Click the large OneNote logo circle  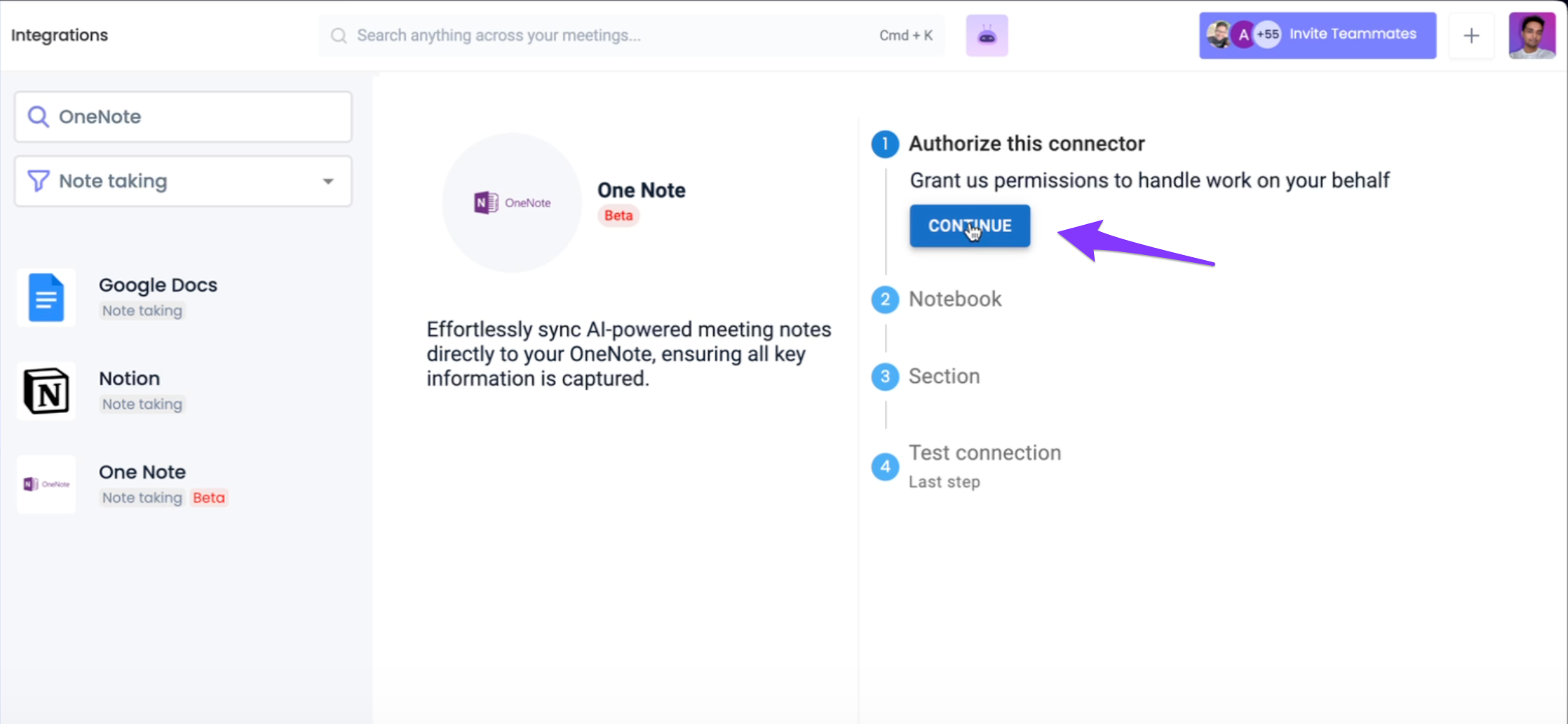(512, 203)
